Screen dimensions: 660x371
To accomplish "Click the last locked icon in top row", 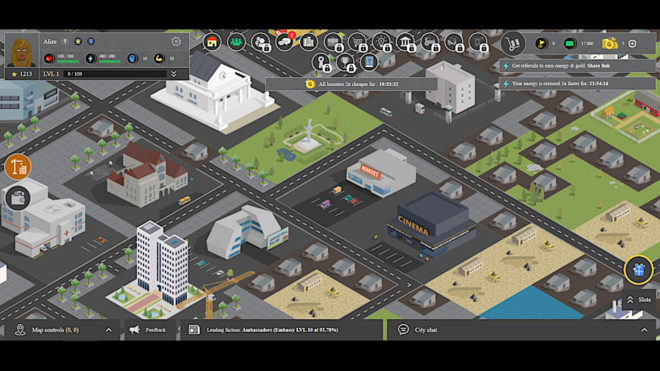I will pyautogui.click(x=478, y=42).
